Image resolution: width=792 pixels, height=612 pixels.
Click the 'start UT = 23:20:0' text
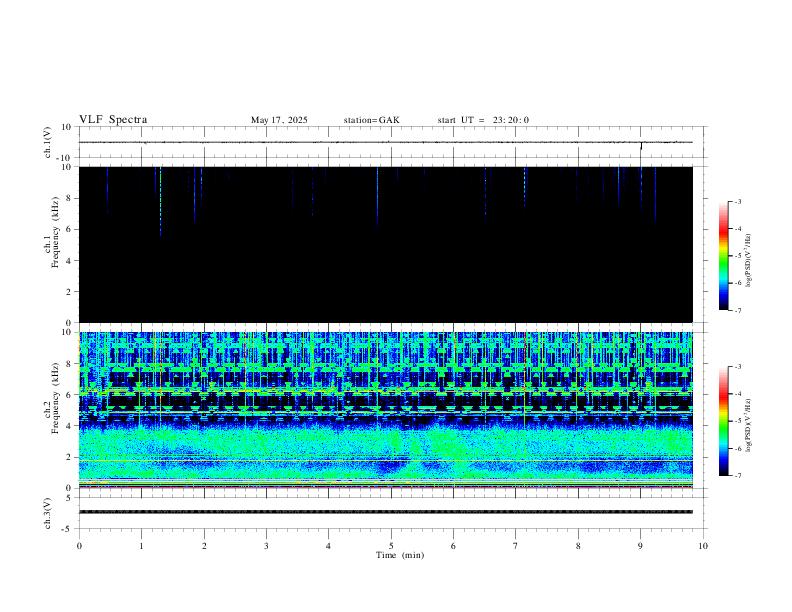tap(483, 120)
